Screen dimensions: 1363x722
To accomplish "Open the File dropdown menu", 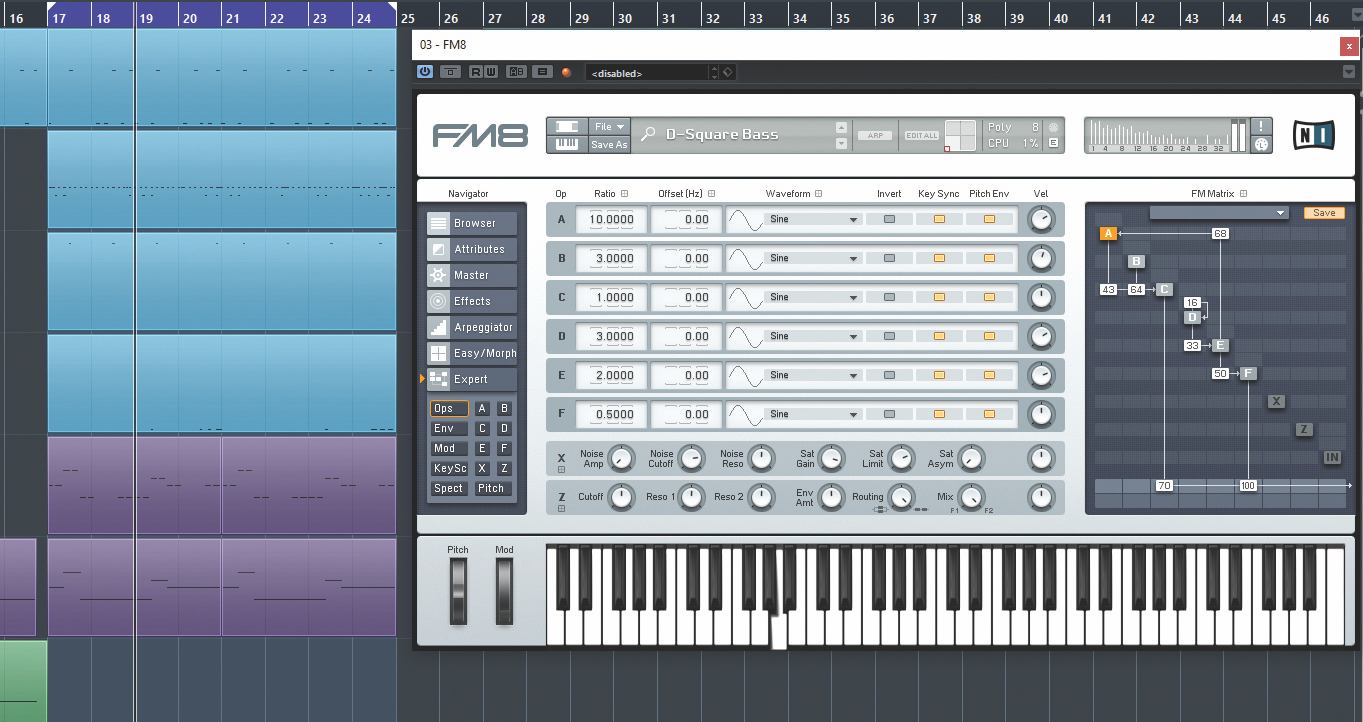I will (x=608, y=126).
